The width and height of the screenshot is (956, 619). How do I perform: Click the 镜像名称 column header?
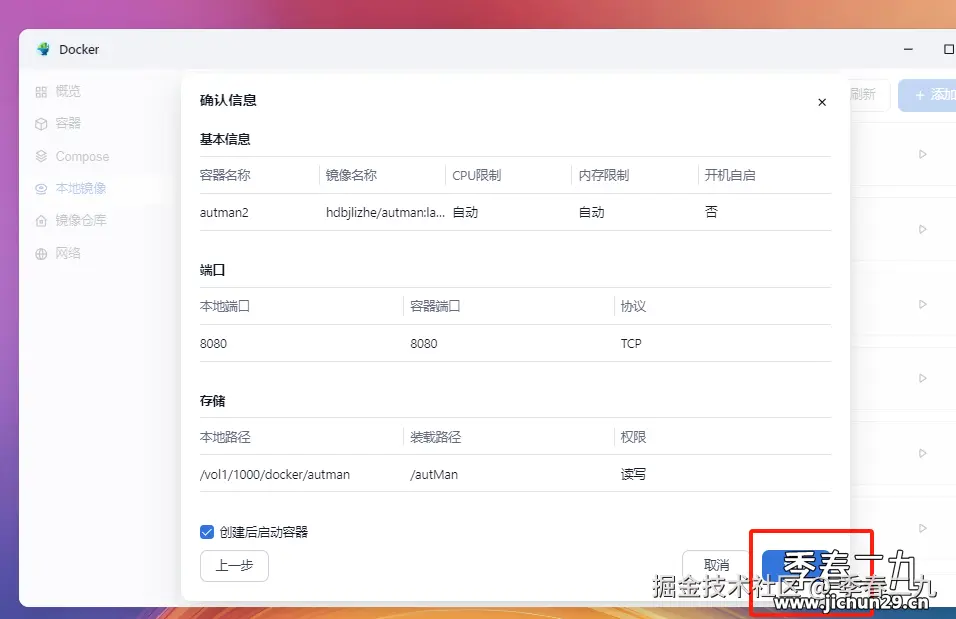coord(351,175)
